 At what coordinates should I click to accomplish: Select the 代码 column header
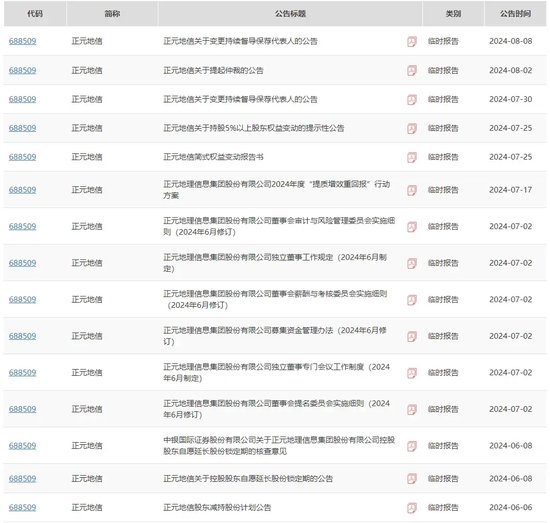point(35,14)
